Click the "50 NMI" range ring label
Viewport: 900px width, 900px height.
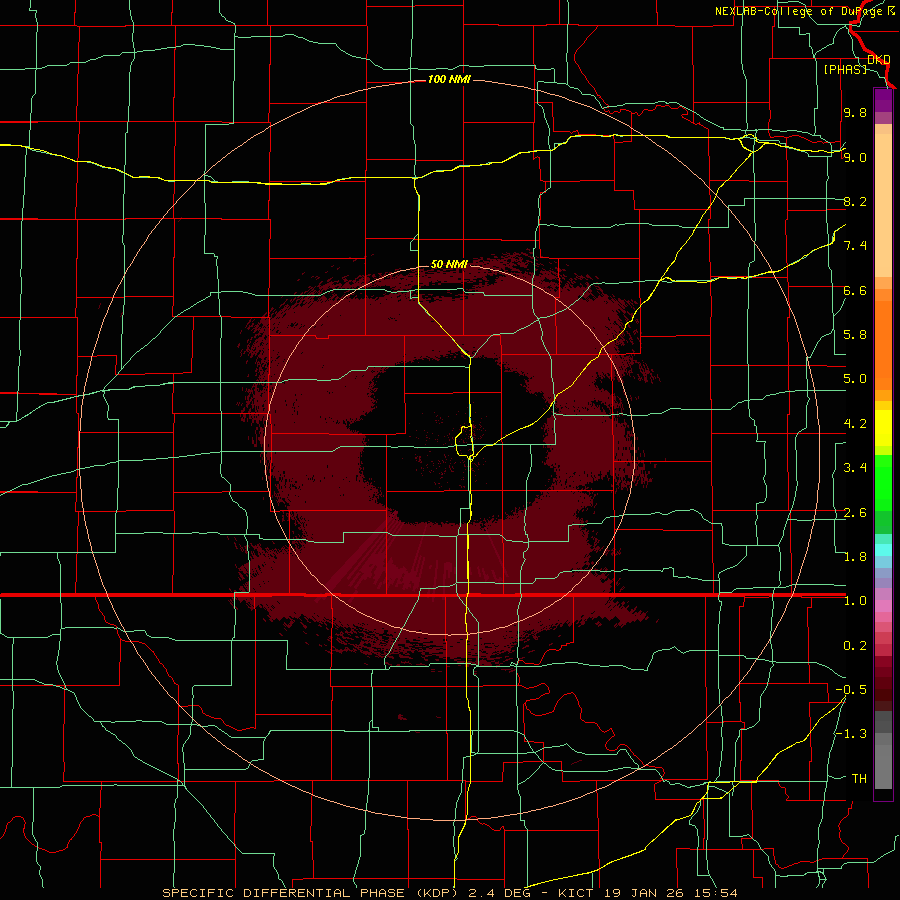pos(449,264)
